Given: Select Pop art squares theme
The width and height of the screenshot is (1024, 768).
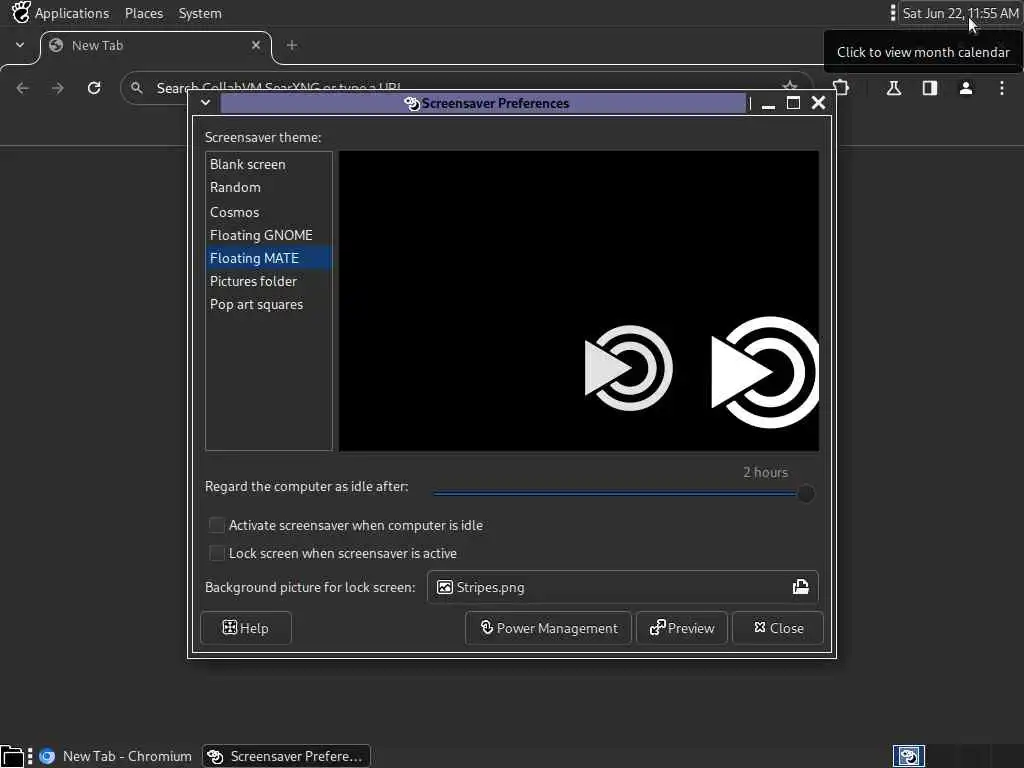Looking at the screenshot, I should (x=268, y=304).
